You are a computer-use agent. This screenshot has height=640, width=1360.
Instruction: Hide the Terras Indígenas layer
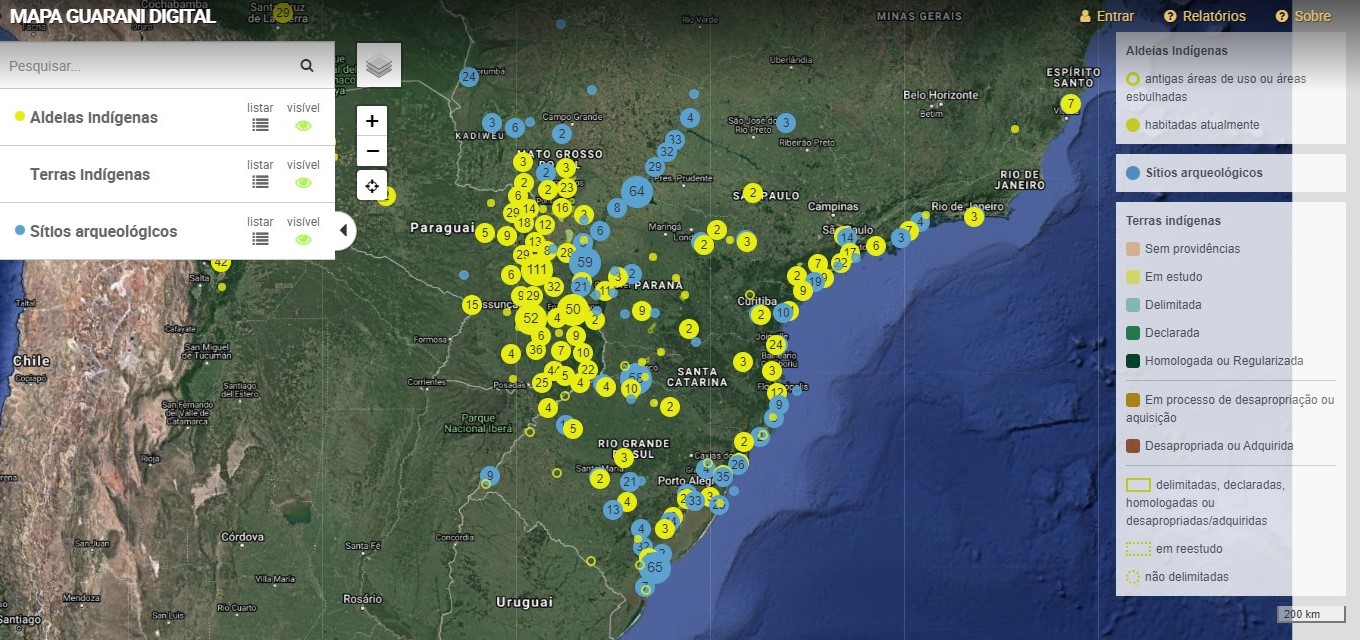pos(303,182)
